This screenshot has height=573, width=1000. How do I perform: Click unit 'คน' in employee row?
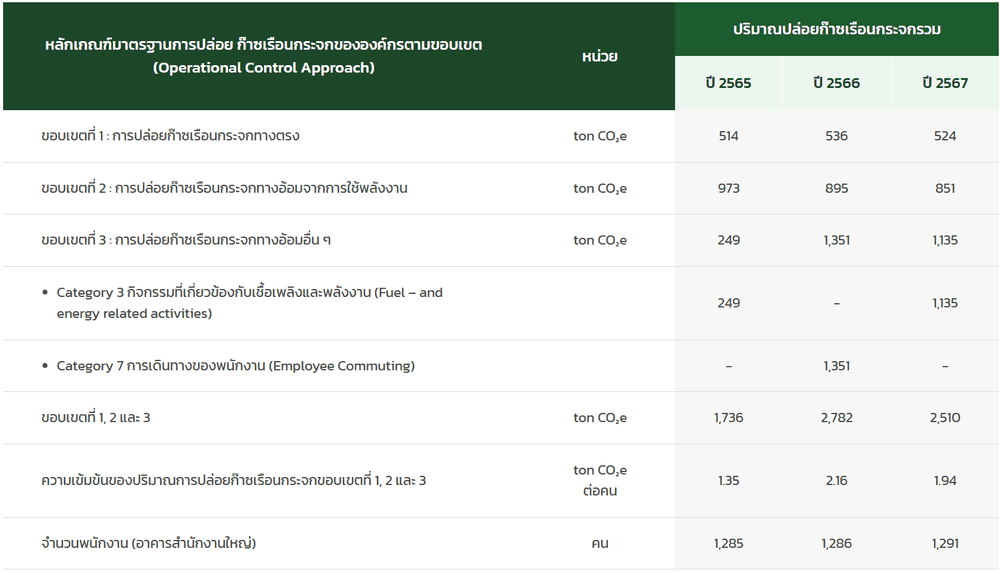point(599,544)
